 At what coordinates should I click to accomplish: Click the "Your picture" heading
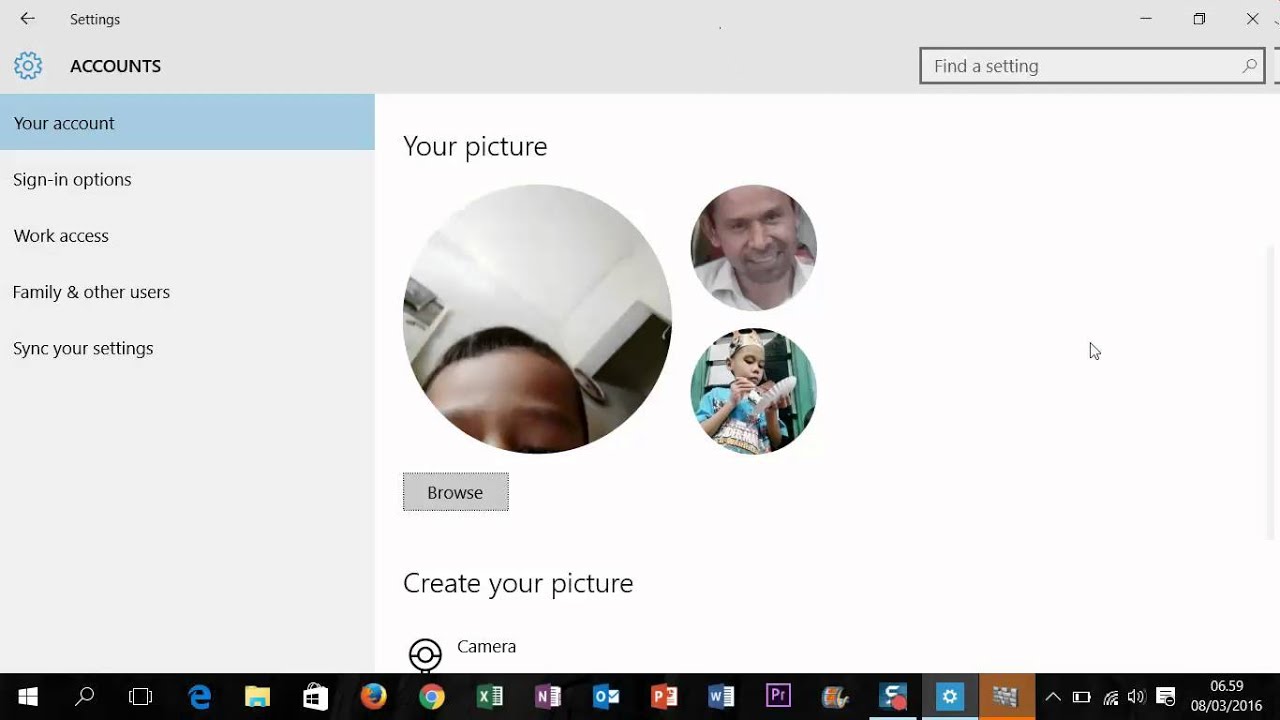pos(475,146)
